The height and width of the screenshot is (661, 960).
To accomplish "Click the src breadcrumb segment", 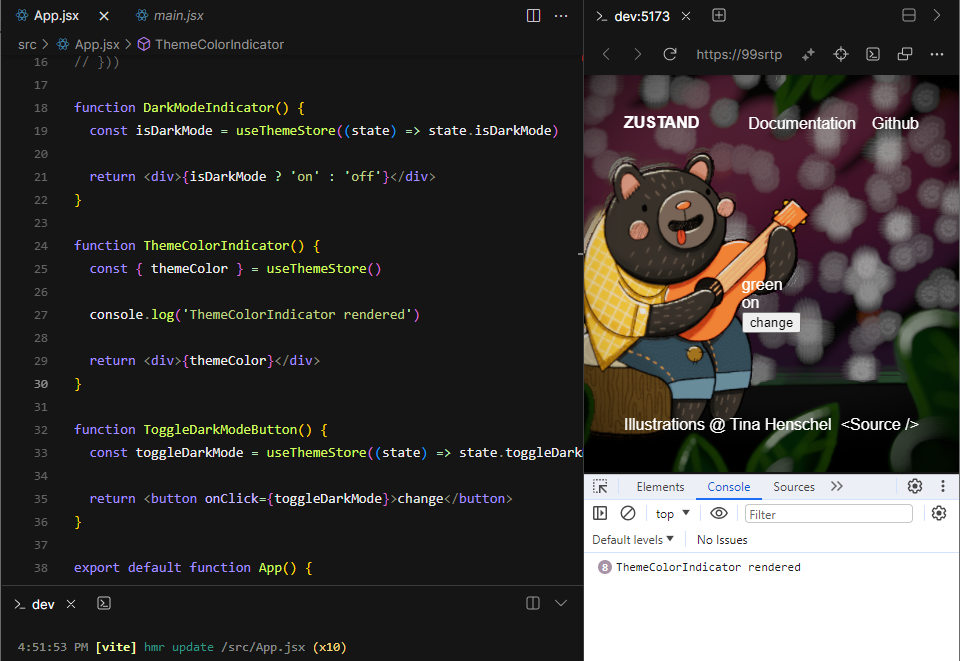I will click(x=27, y=45).
